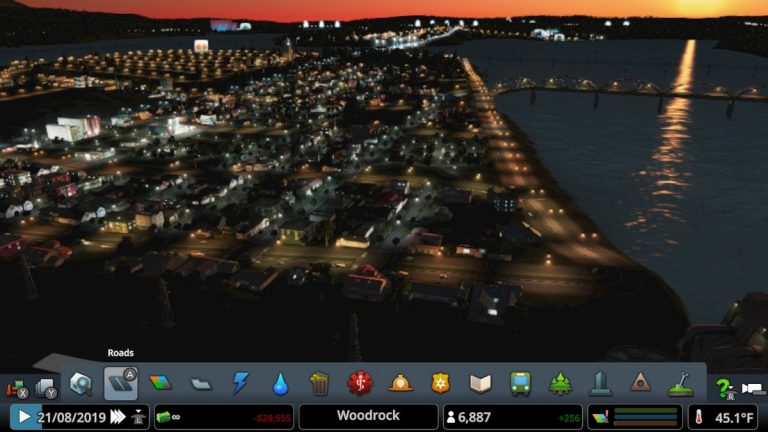Open the Electricity menu
Viewport: 768px width, 432px height.
pos(240,383)
